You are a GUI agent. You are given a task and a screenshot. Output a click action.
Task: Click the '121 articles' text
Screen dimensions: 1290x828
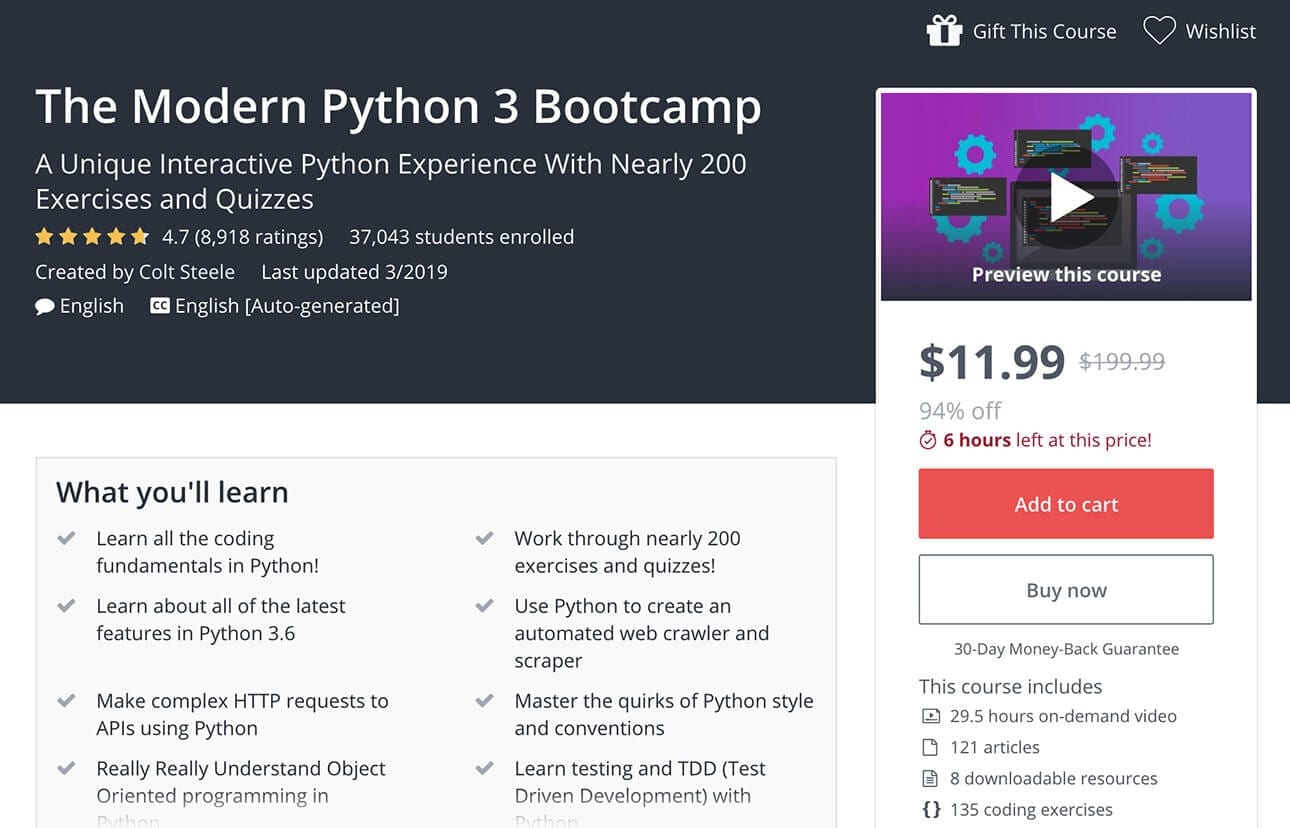995,747
